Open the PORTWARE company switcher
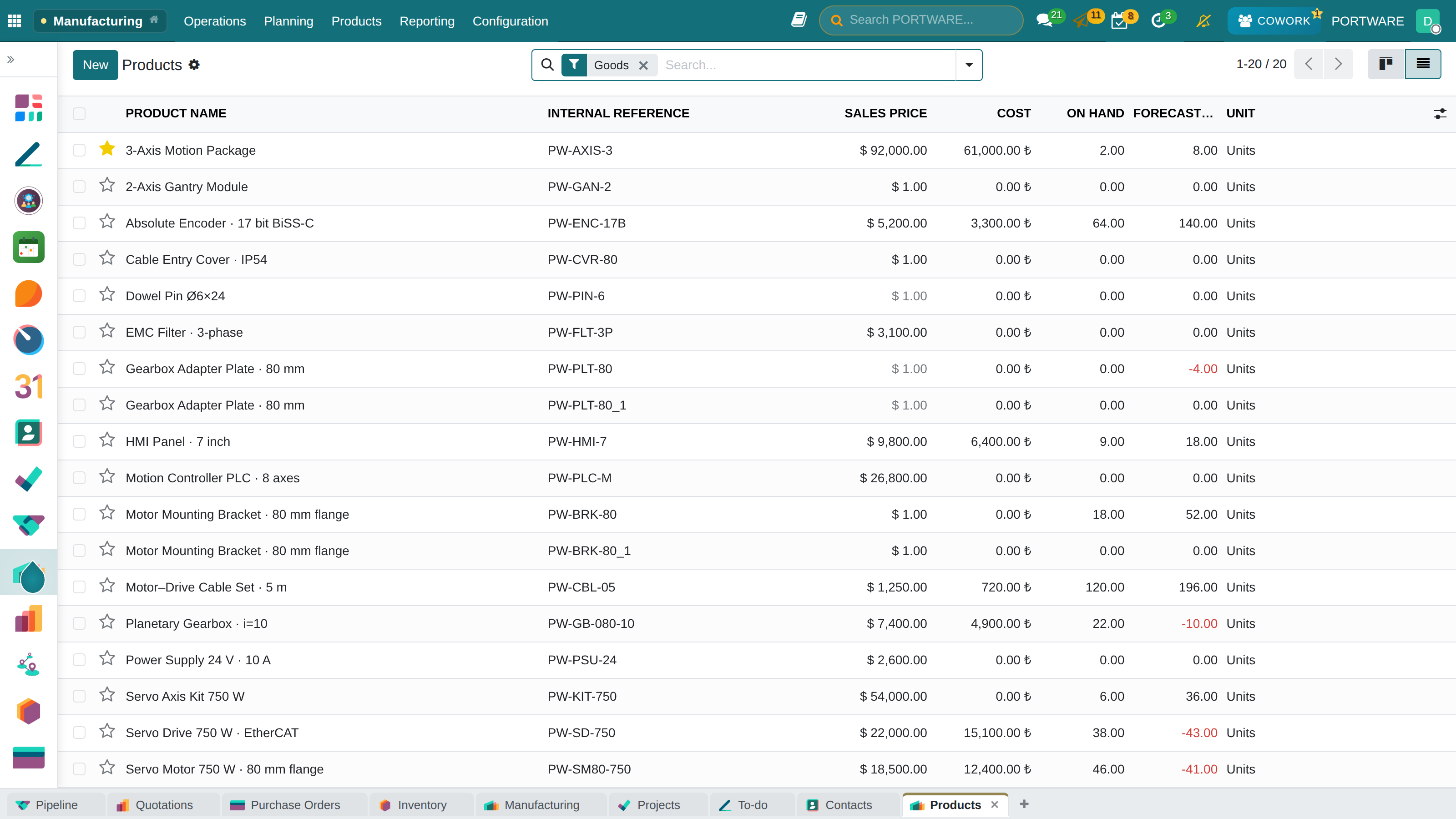The width and height of the screenshot is (1456, 819). (x=1367, y=21)
